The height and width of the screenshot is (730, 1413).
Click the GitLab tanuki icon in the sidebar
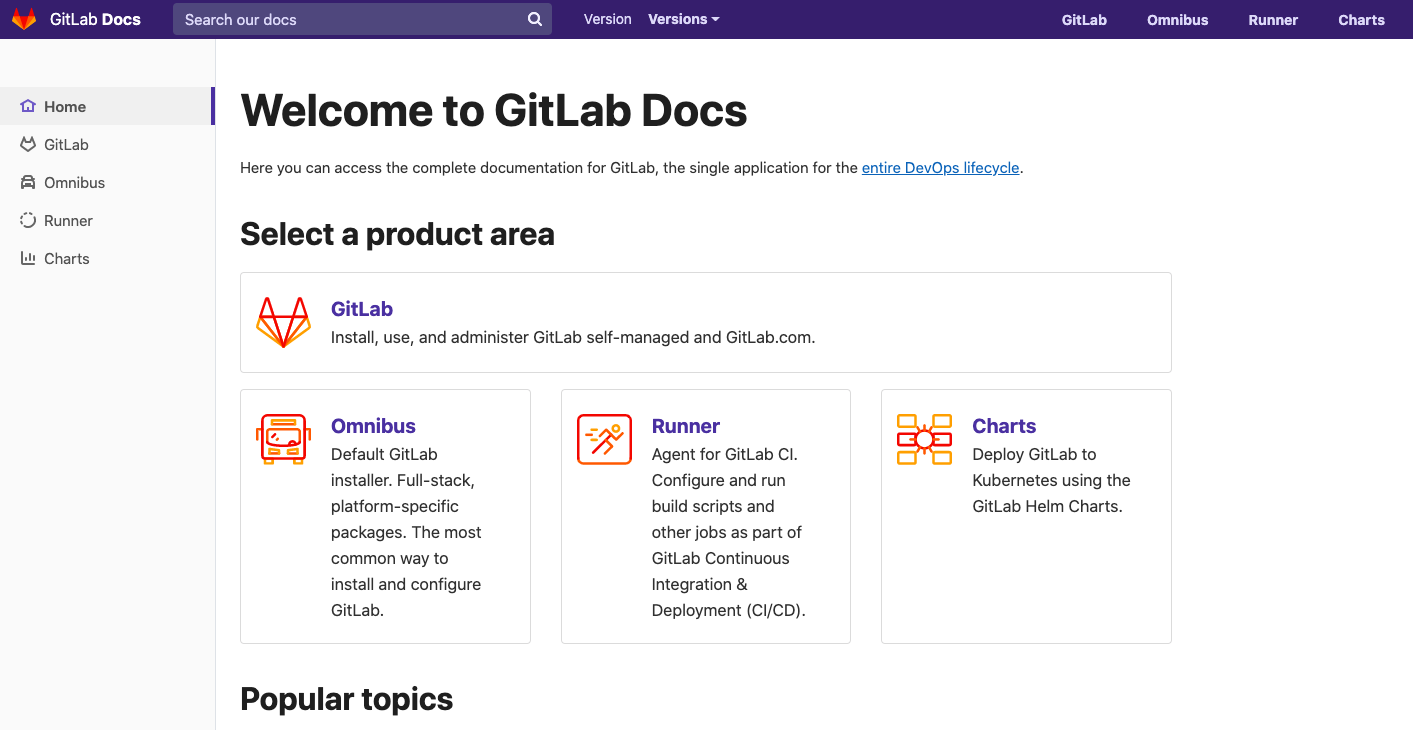point(27,144)
